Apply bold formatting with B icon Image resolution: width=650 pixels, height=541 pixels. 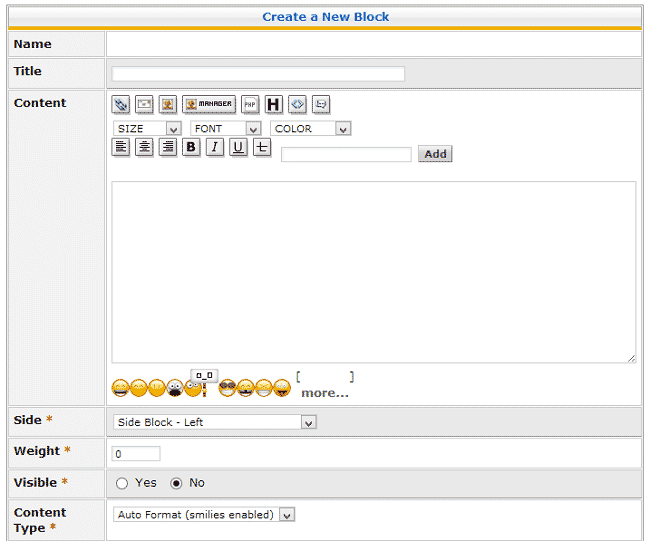(x=191, y=148)
